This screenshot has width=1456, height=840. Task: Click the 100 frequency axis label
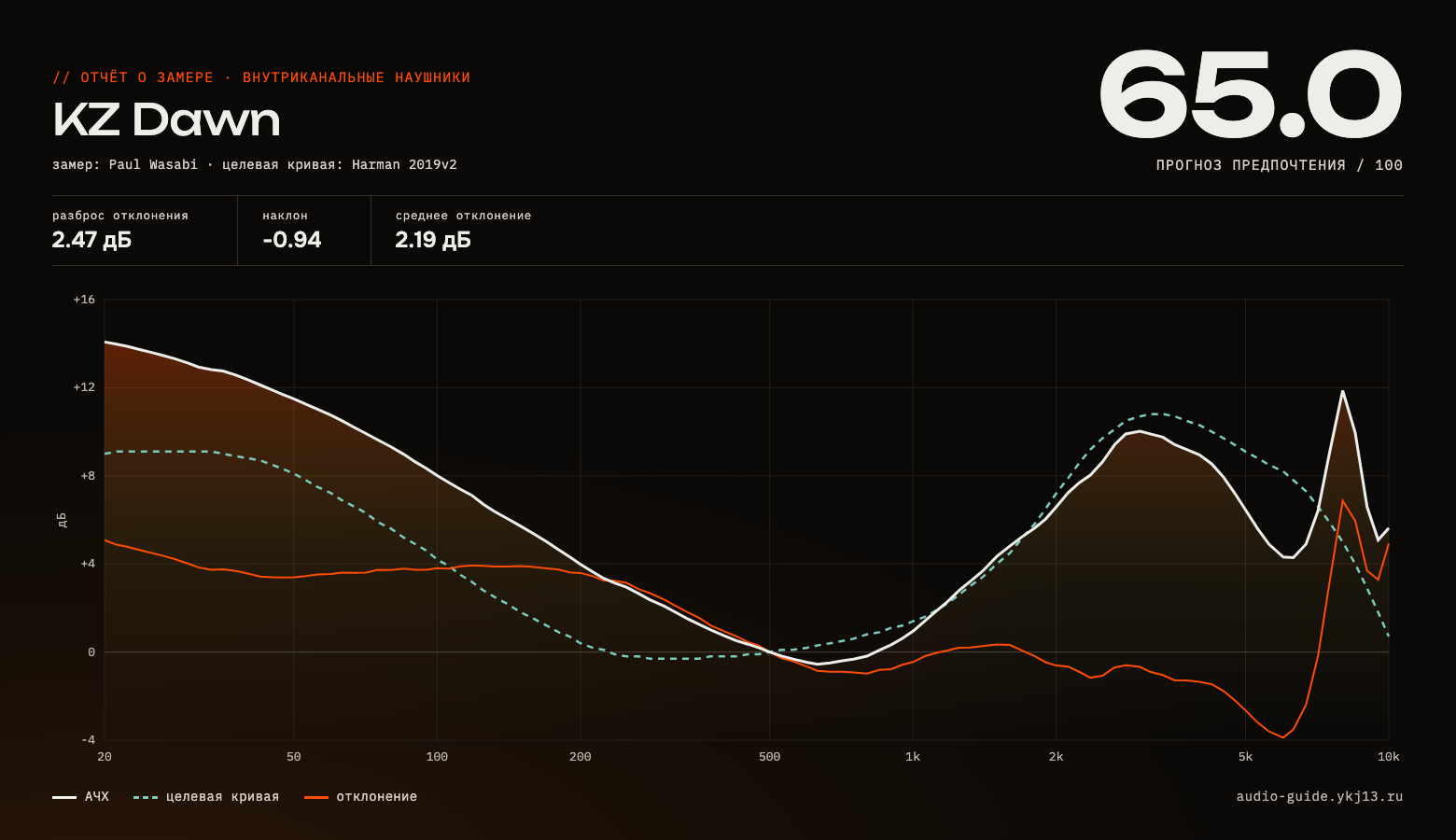pos(437,757)
